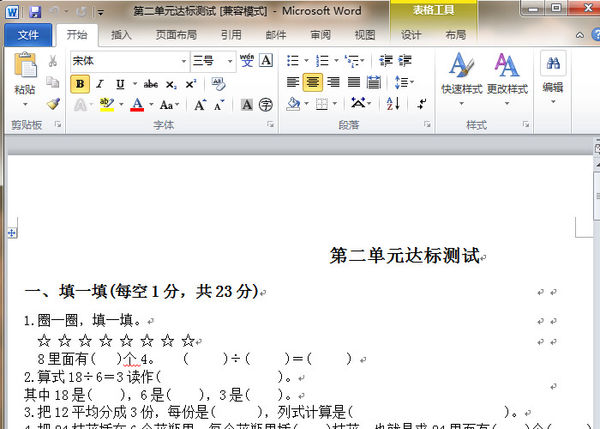Open the 文件 file tab

point(28,35)
